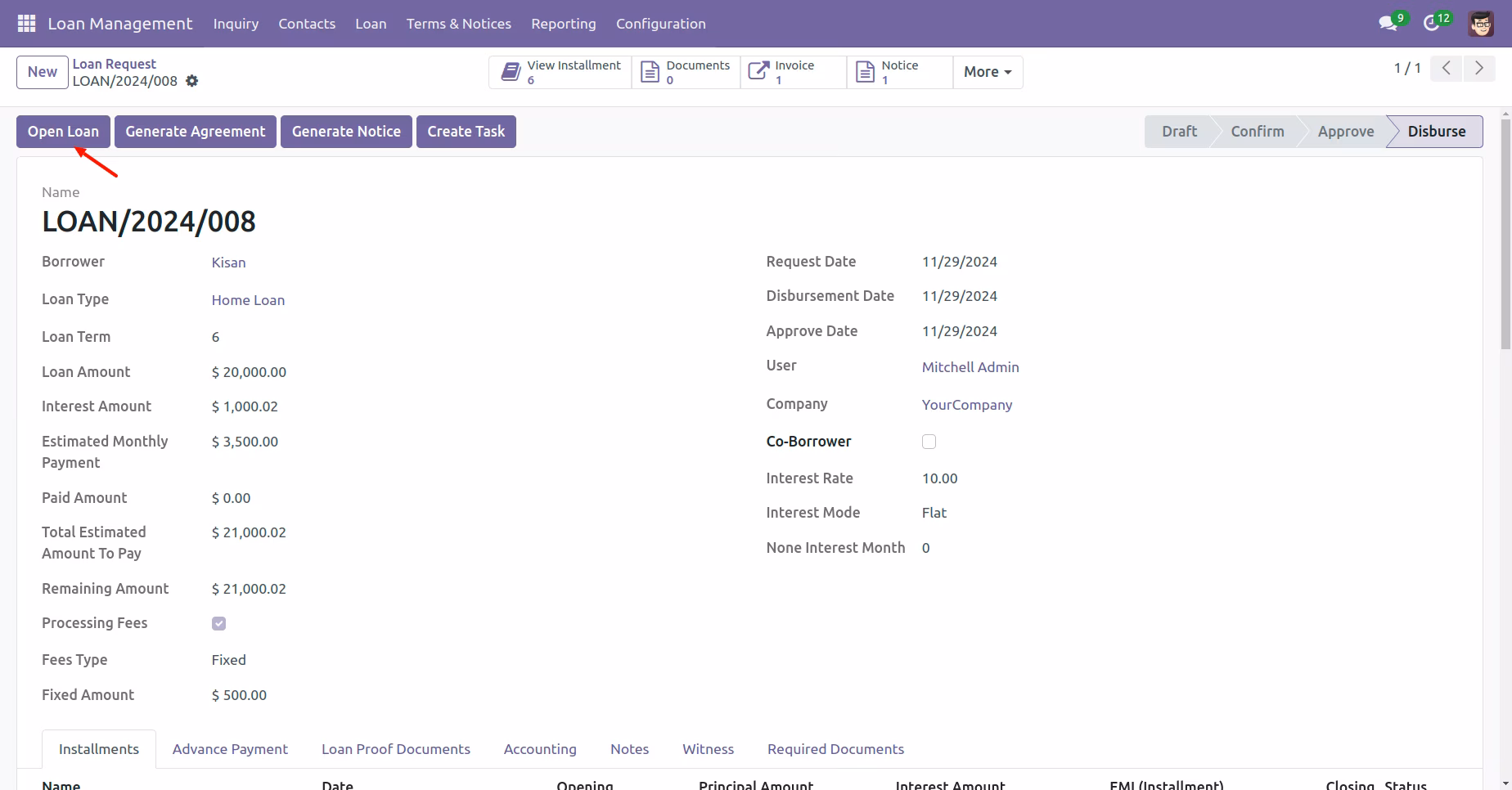This screenshot has height=790, width=1512.
Task: Switch to the Installments tab
Action: pos(99,749)
